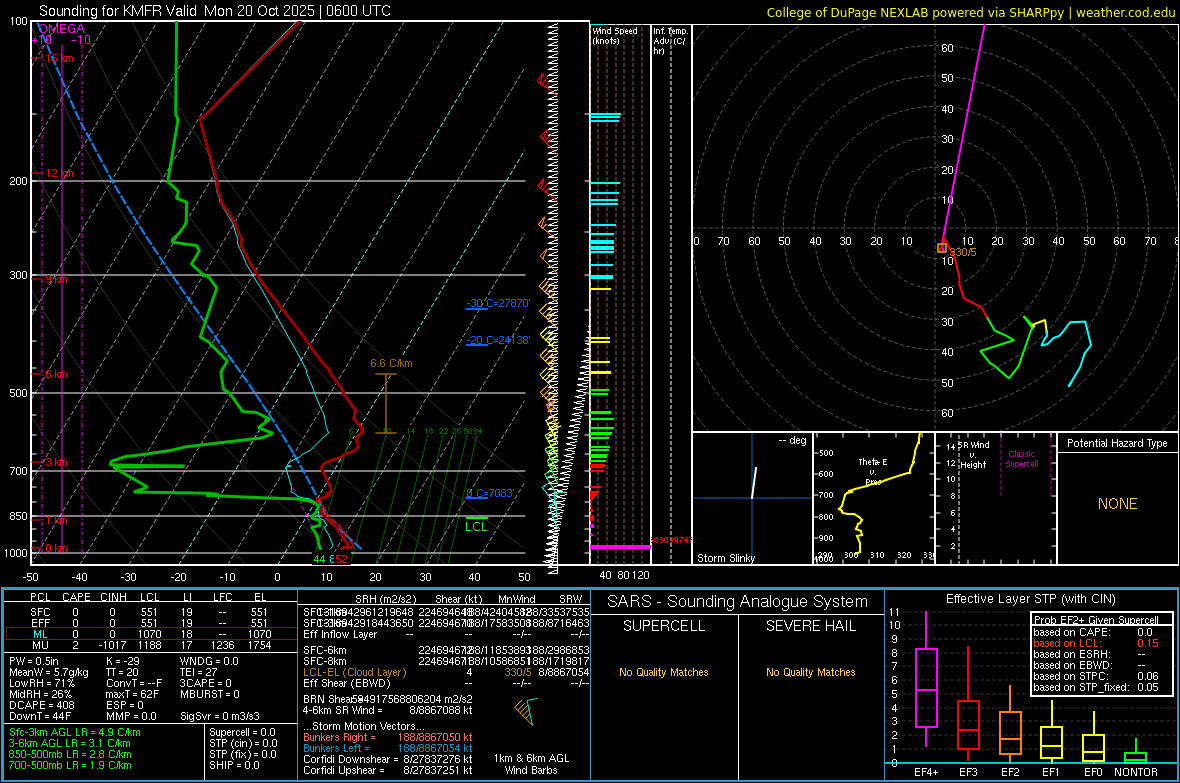1180x783 pixels.
Task: Click the maxT = 62F value
Action: [132, 694]
